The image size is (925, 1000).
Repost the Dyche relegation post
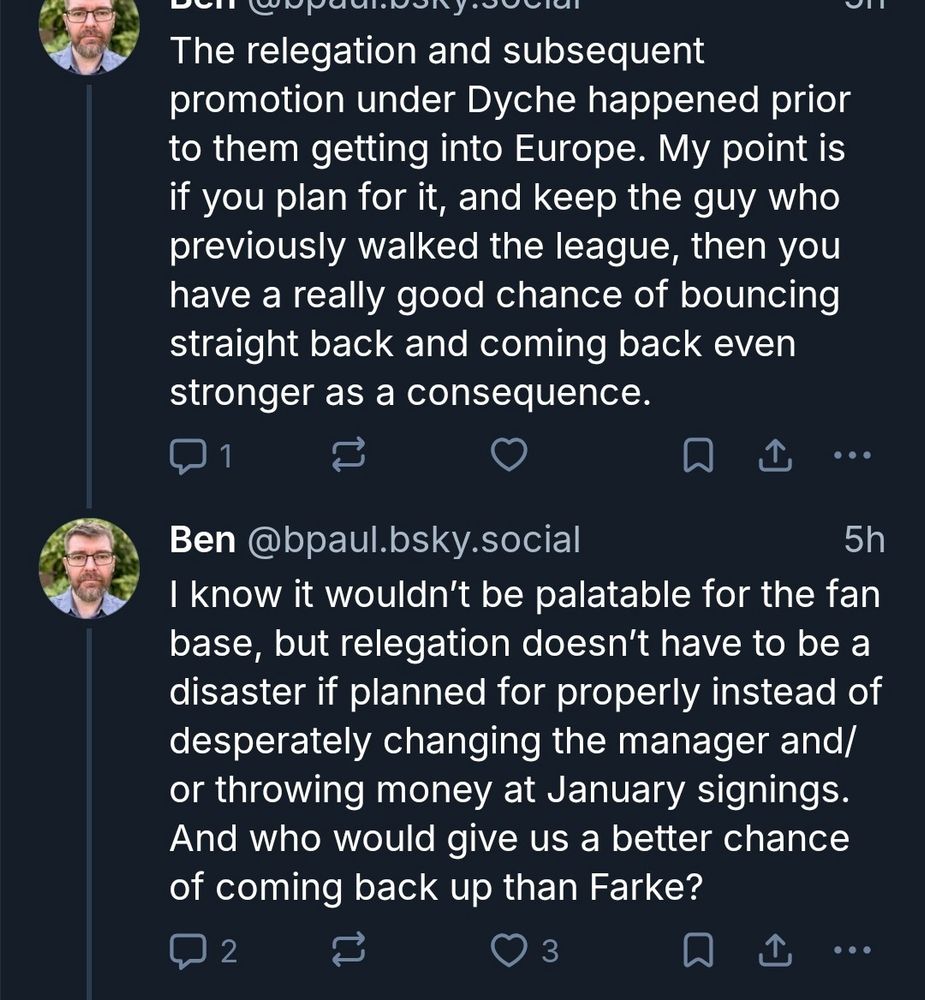click(347, 457)
